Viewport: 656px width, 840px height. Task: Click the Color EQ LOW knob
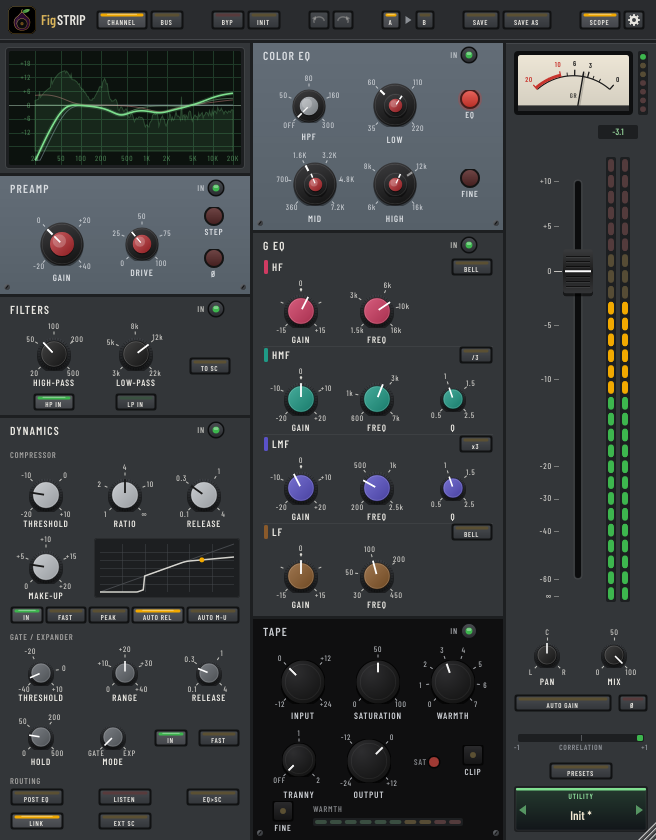pos(395,105)
